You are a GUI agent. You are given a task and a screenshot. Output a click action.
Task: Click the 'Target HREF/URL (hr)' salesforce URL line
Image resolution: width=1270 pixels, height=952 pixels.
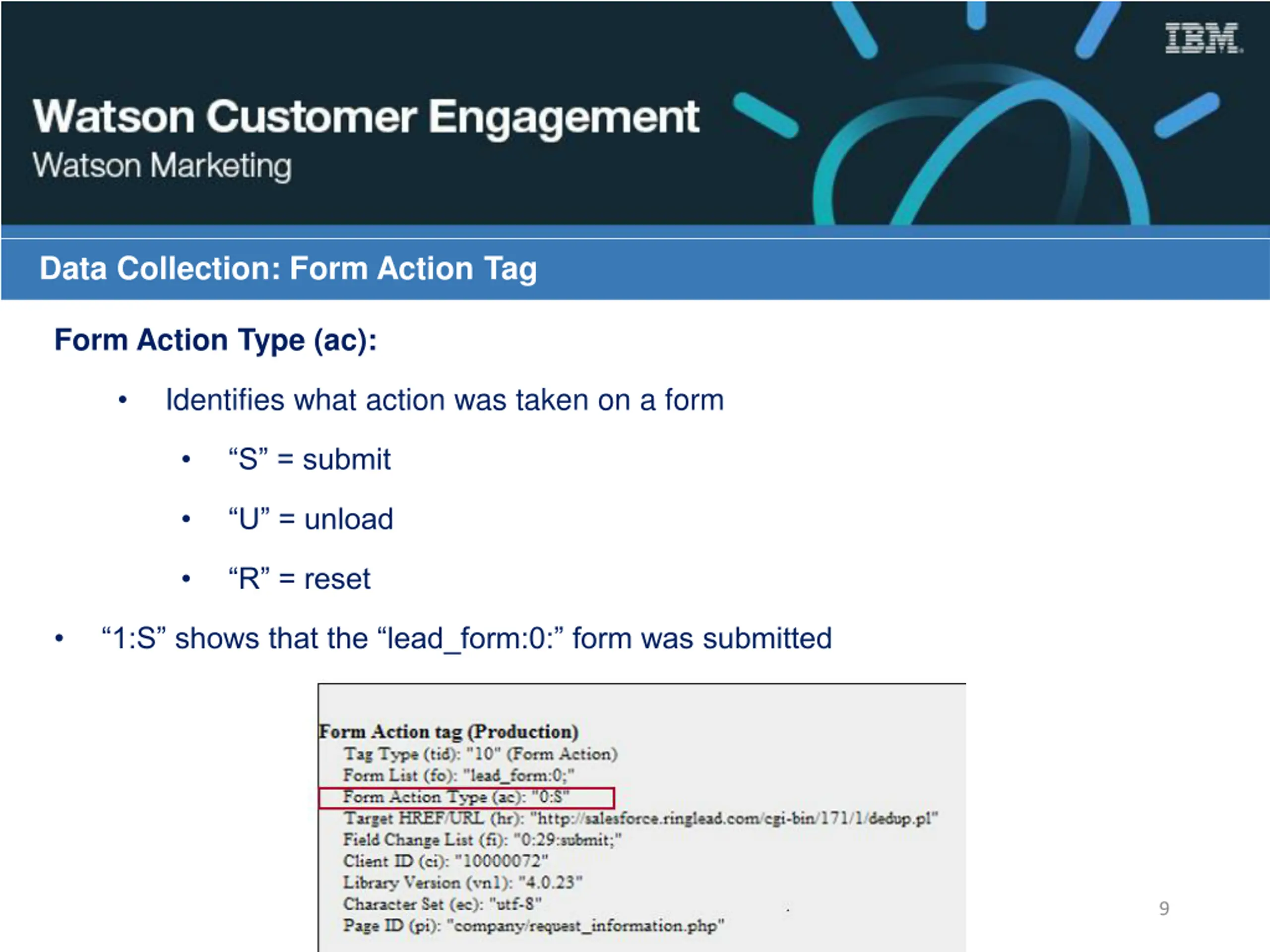pos(640,819)
